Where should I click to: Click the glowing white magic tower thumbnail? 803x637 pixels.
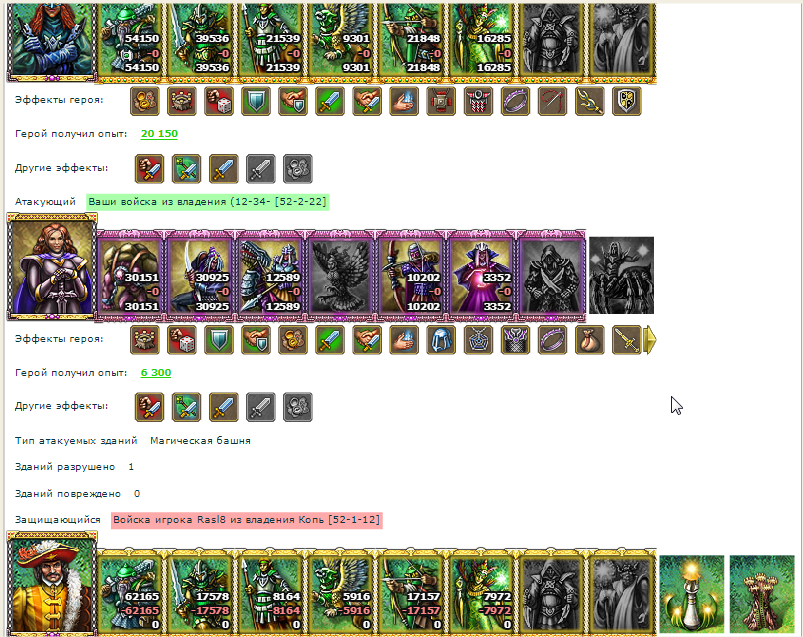tap(692, 594)
